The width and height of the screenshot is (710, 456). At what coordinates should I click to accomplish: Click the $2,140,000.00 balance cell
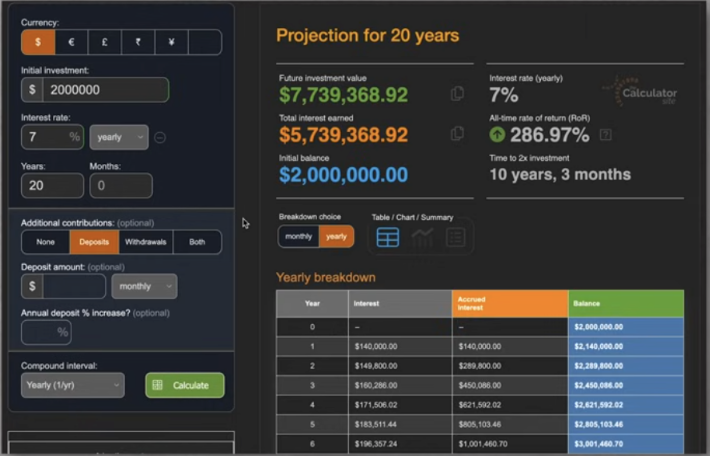click(x=626, y=346)
